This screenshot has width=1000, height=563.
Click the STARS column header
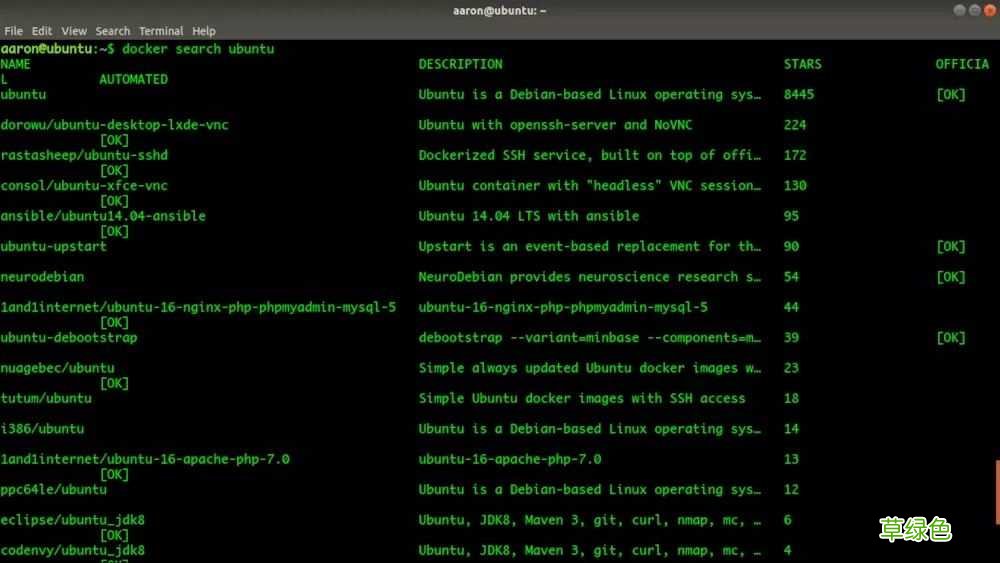pos(802,64)
